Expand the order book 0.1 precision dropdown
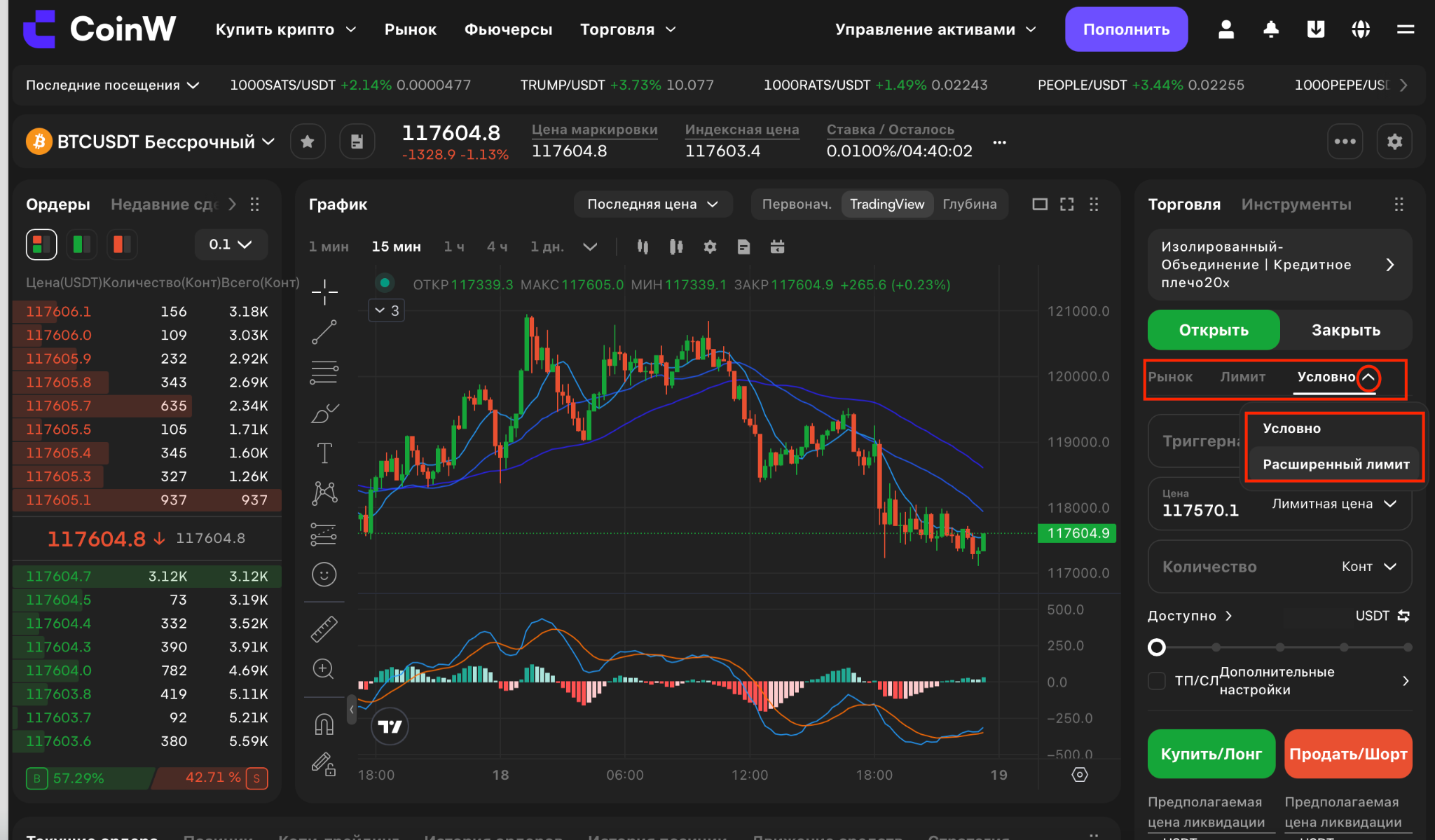The height and width of the screenshot is (840, 1435). click(231, 245)
